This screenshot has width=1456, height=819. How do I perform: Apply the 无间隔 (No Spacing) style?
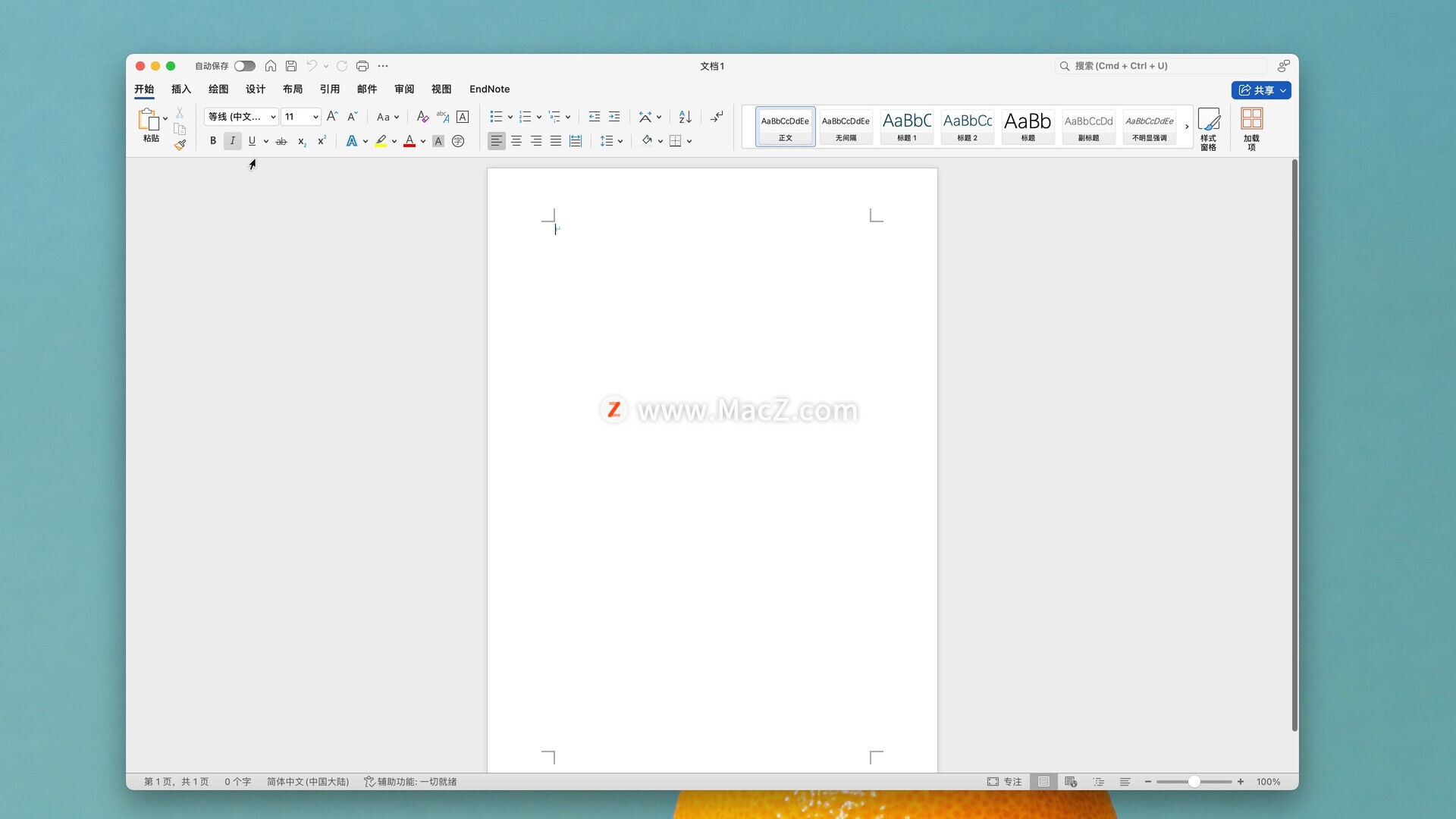(x=846, y=127)
